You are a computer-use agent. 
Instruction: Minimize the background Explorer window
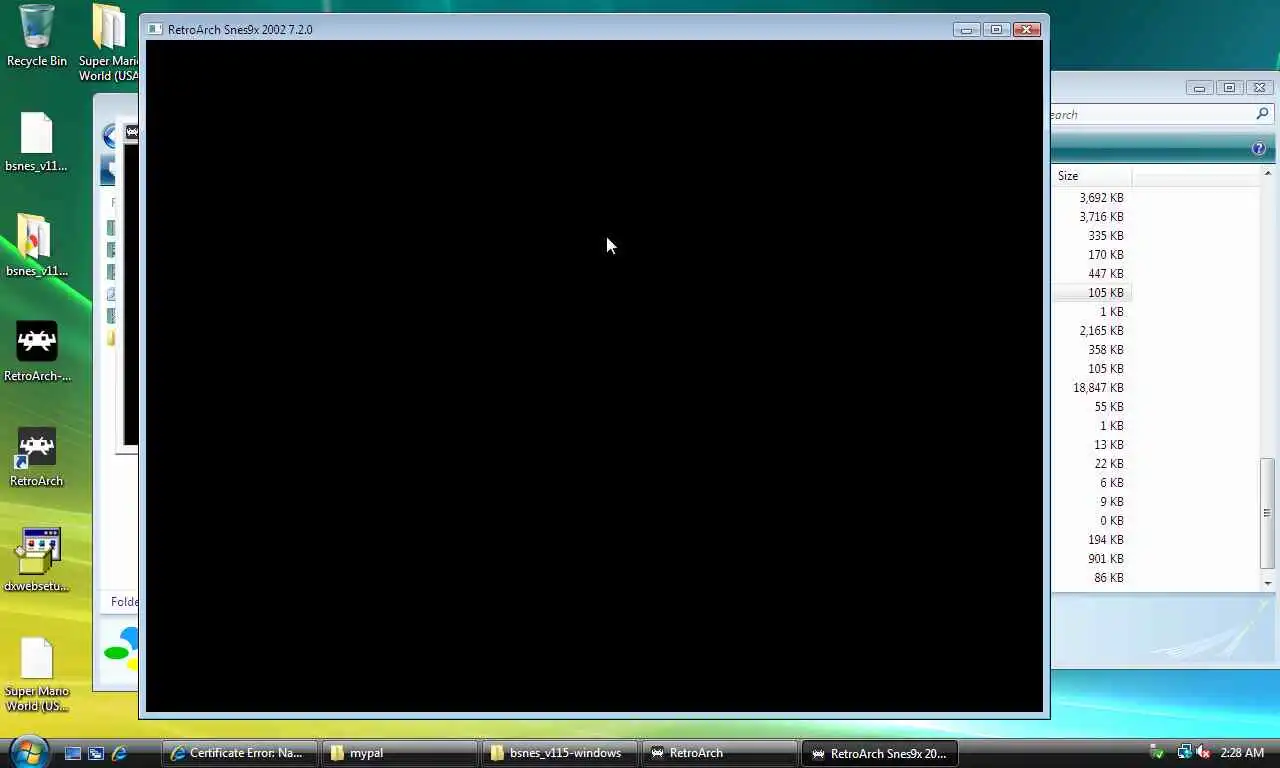tap(1199, 88)
